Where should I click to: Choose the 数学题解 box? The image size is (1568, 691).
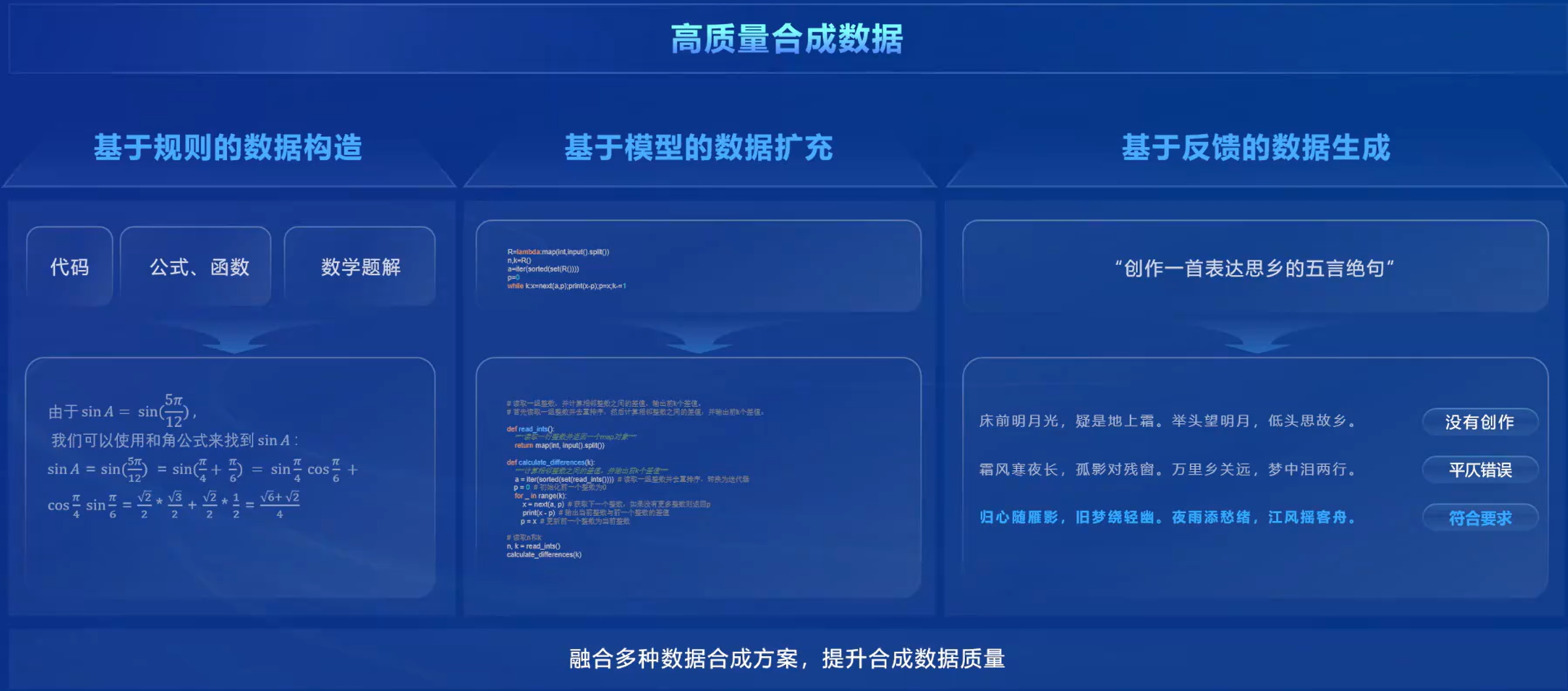coord(360,266)
